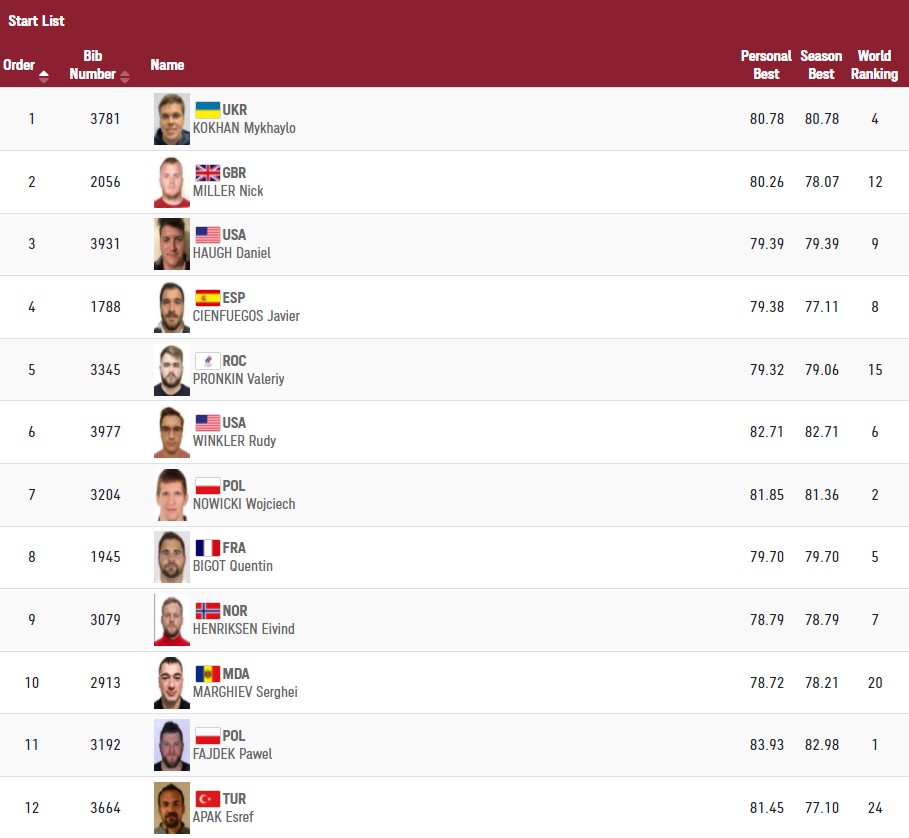Click the World Ranking column header
This screenshot has width=909, height=838.
tap(874, 65)
